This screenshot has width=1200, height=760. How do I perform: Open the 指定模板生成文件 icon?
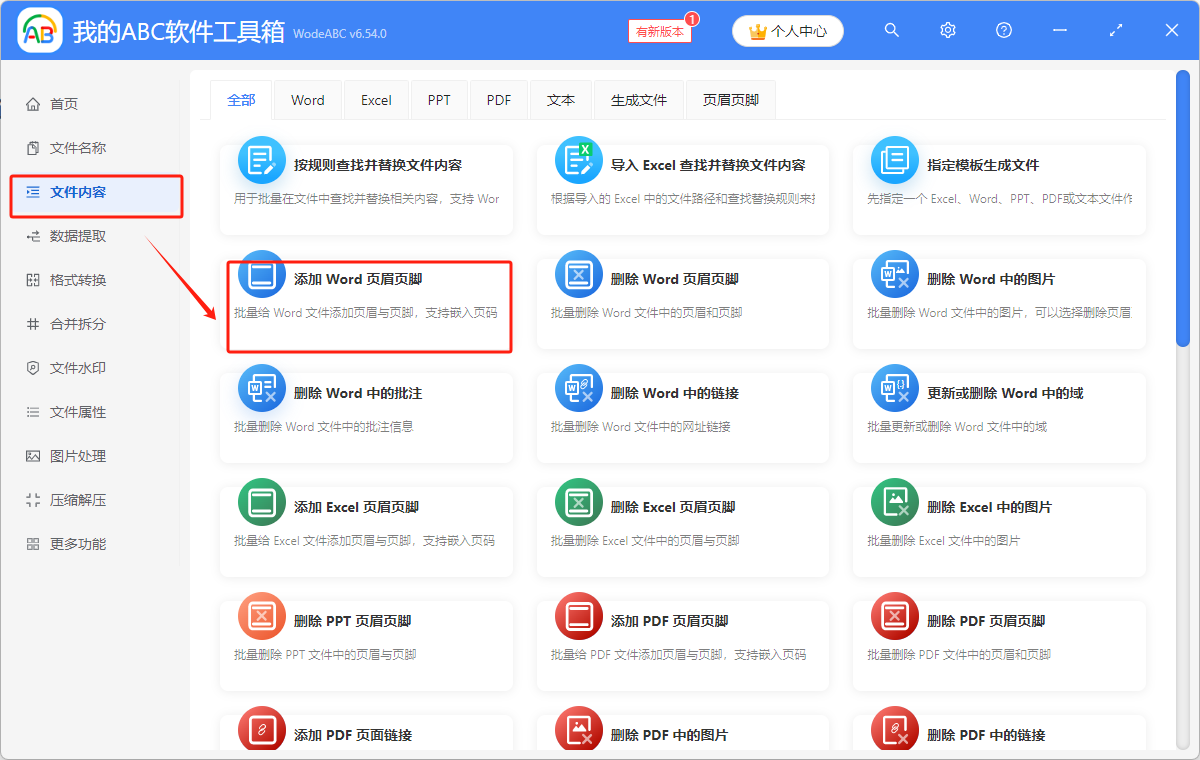pos(895,161)
